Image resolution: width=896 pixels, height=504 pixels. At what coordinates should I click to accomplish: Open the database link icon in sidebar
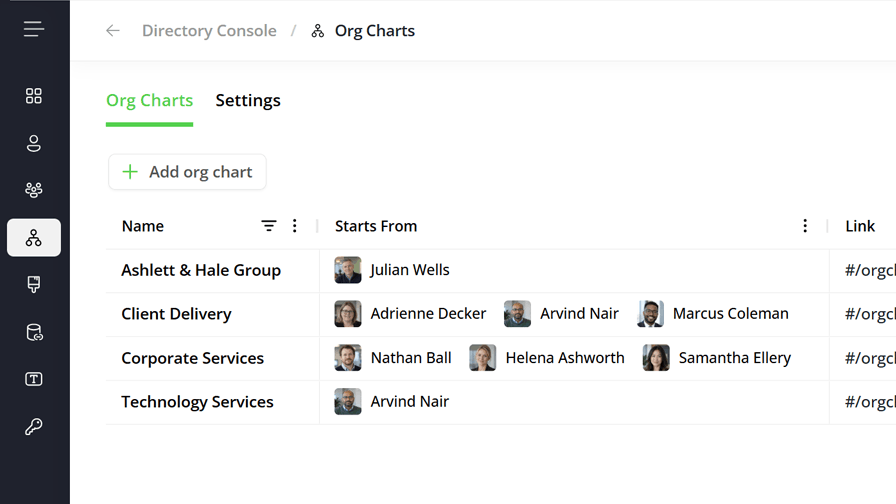(x=34, y=332)
